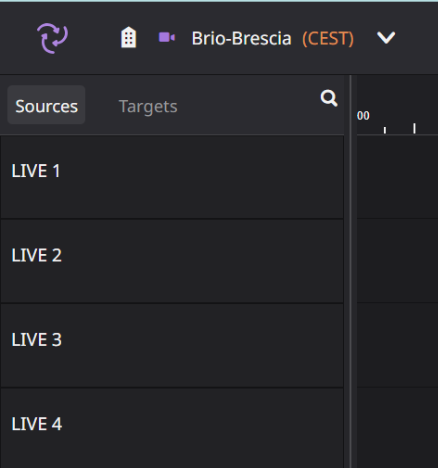
Task: Select the LIVE 1 source row
Action: (x=172, y=177)
